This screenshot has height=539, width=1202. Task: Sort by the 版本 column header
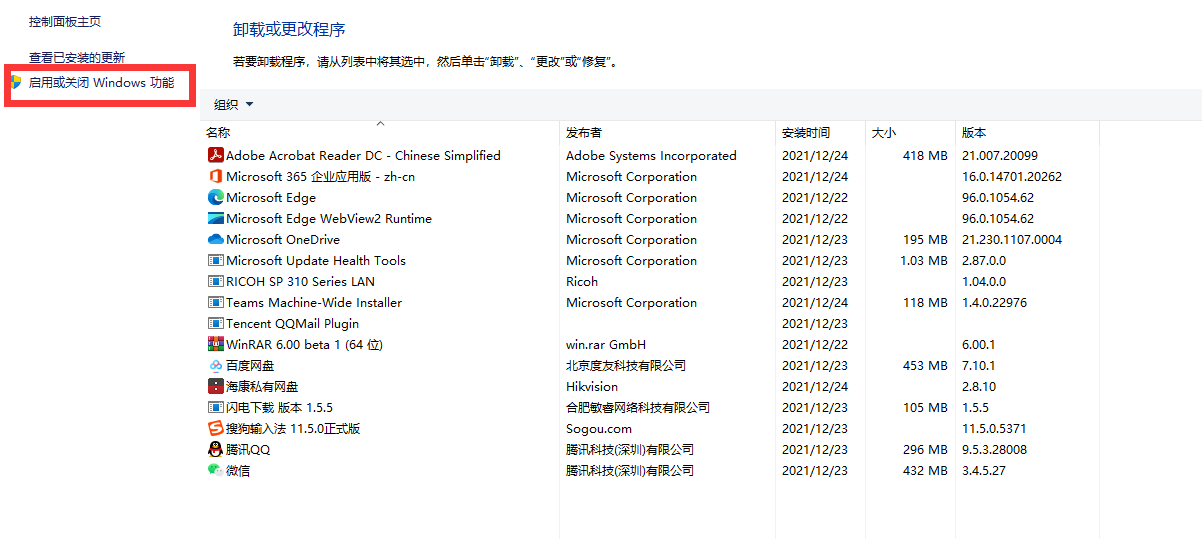[974, 132]
